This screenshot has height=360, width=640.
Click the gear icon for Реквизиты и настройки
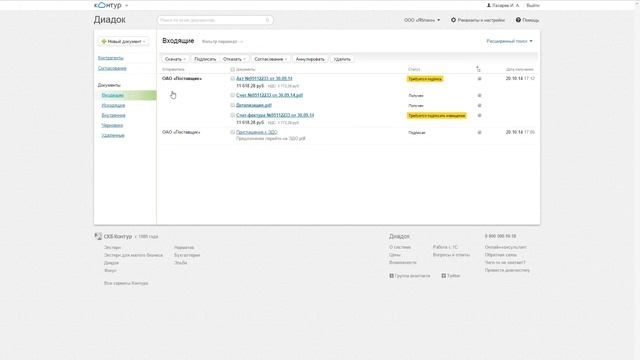pyautogui.click(x=453, y=20)
